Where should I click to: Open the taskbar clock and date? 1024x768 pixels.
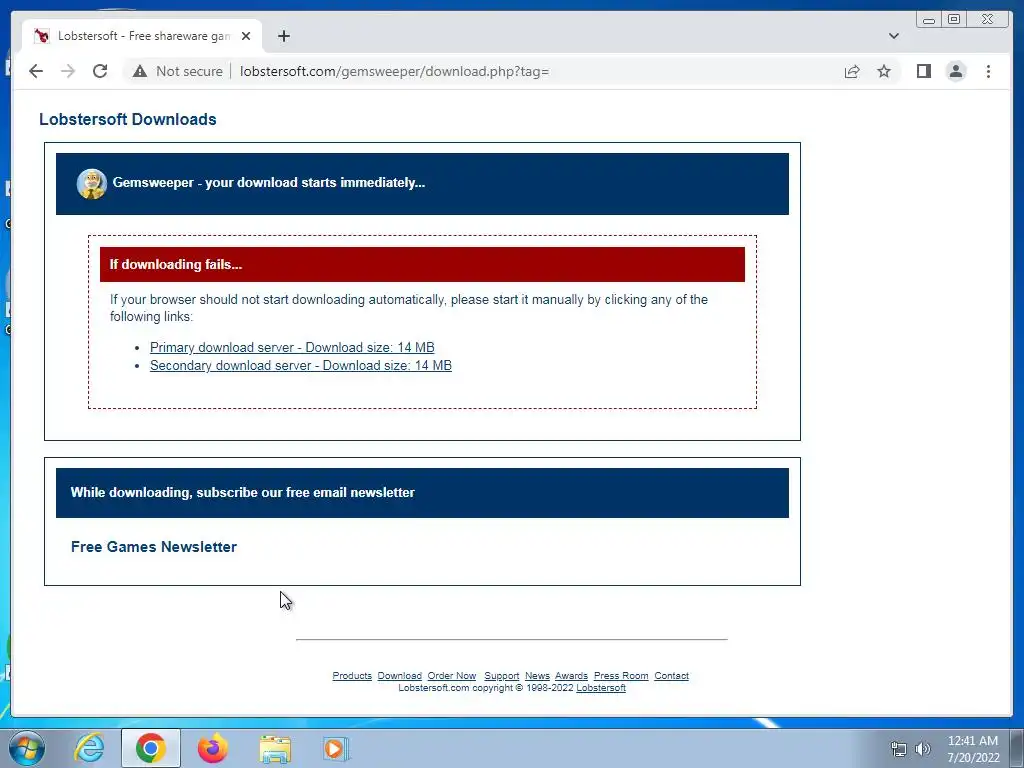click(973, 749)
